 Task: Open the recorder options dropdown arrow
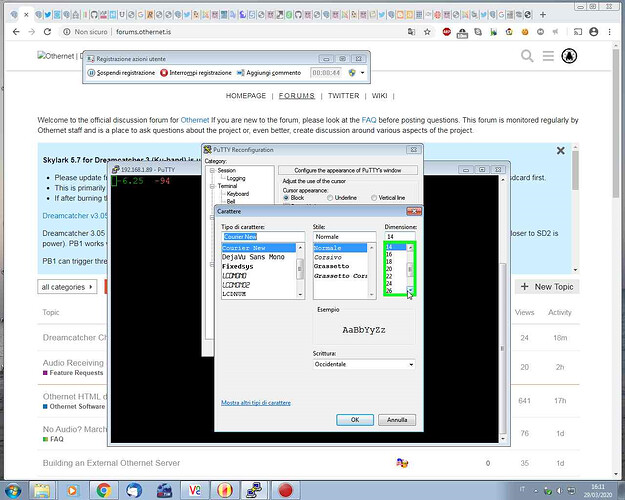(362, 73)
